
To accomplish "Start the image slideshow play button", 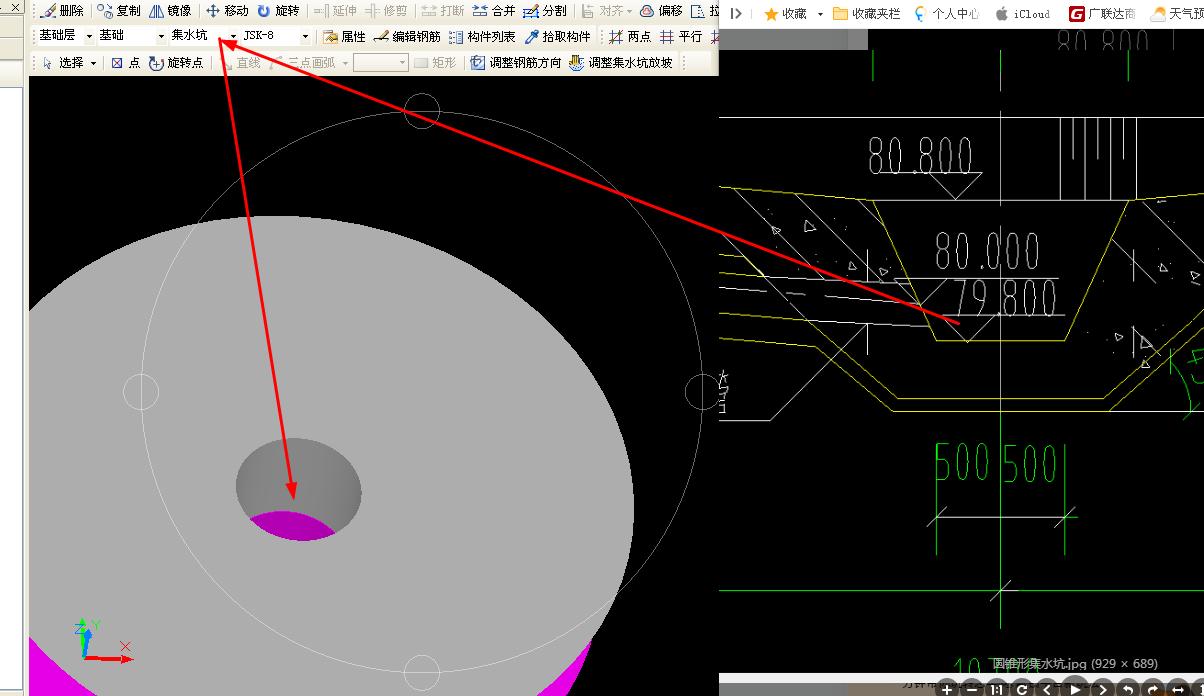I will [x=1075, y=689].
